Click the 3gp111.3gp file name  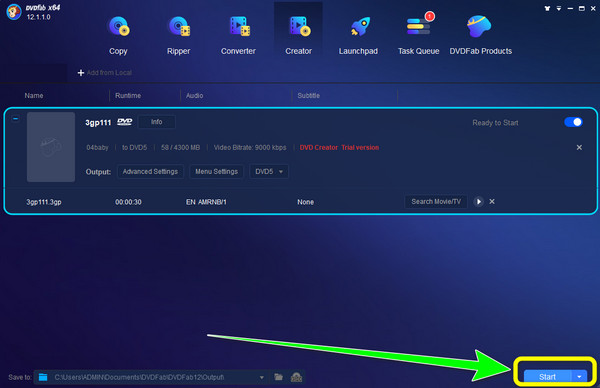(44, 202)
